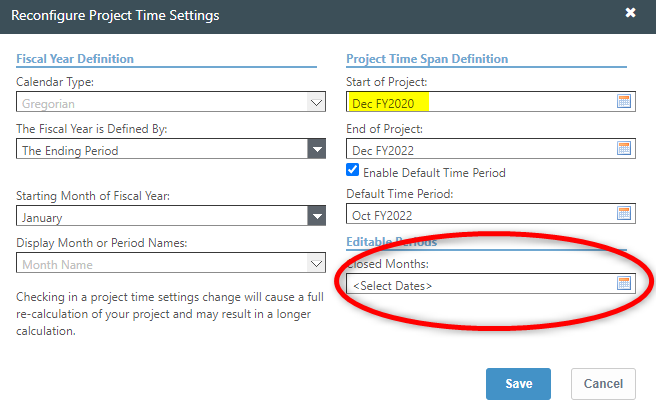Uncheck Enable Default Time Period checkbox
The image size is (656, 408).
(353, 172)
